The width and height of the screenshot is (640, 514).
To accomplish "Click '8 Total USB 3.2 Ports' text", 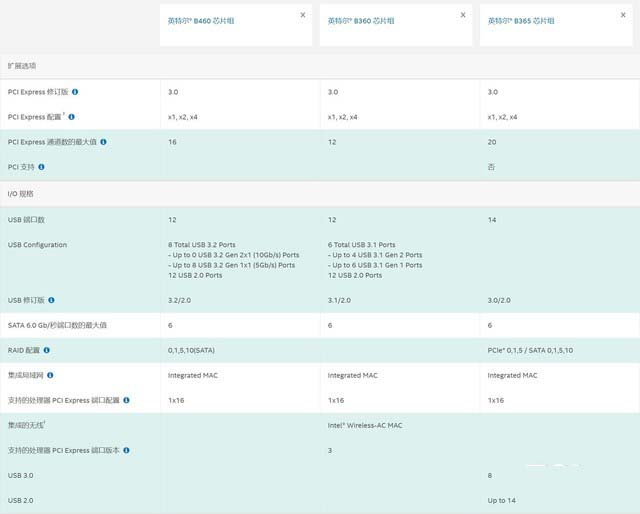I will coord(202,245).
